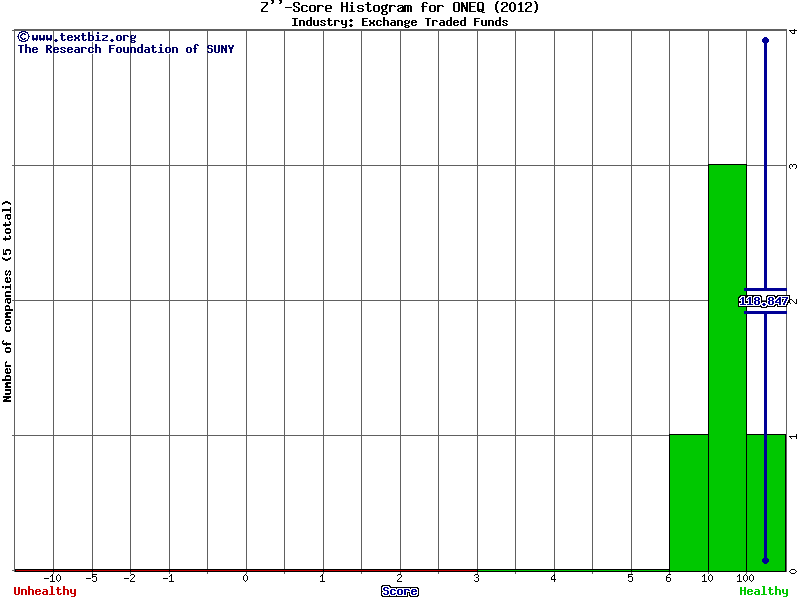The height and width of the screenshot is (600, 800).
Task: Click the green bar between 6 and 10
Action: click(688, 502)
